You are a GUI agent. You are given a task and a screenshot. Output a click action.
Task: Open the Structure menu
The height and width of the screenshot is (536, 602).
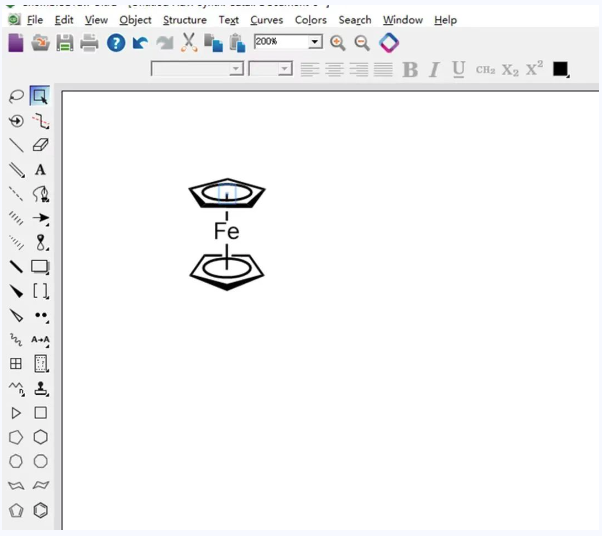(x=185, y=20)
